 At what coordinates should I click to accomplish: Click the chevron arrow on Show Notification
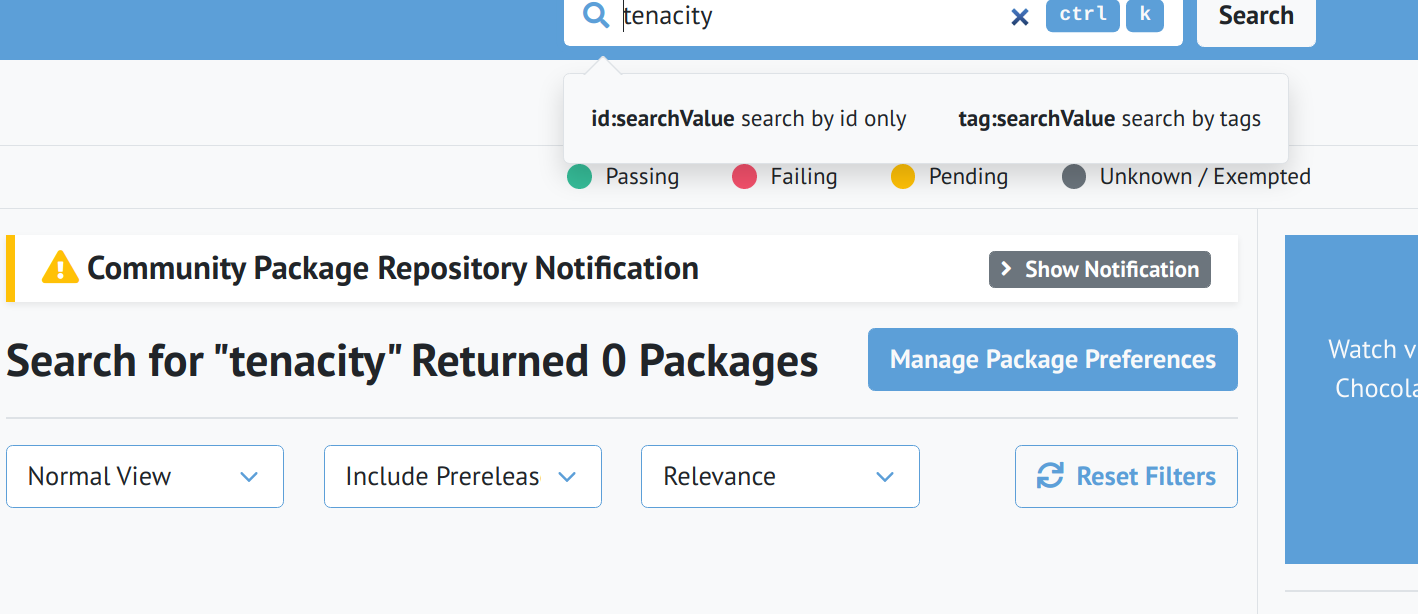click(1005, 269)
